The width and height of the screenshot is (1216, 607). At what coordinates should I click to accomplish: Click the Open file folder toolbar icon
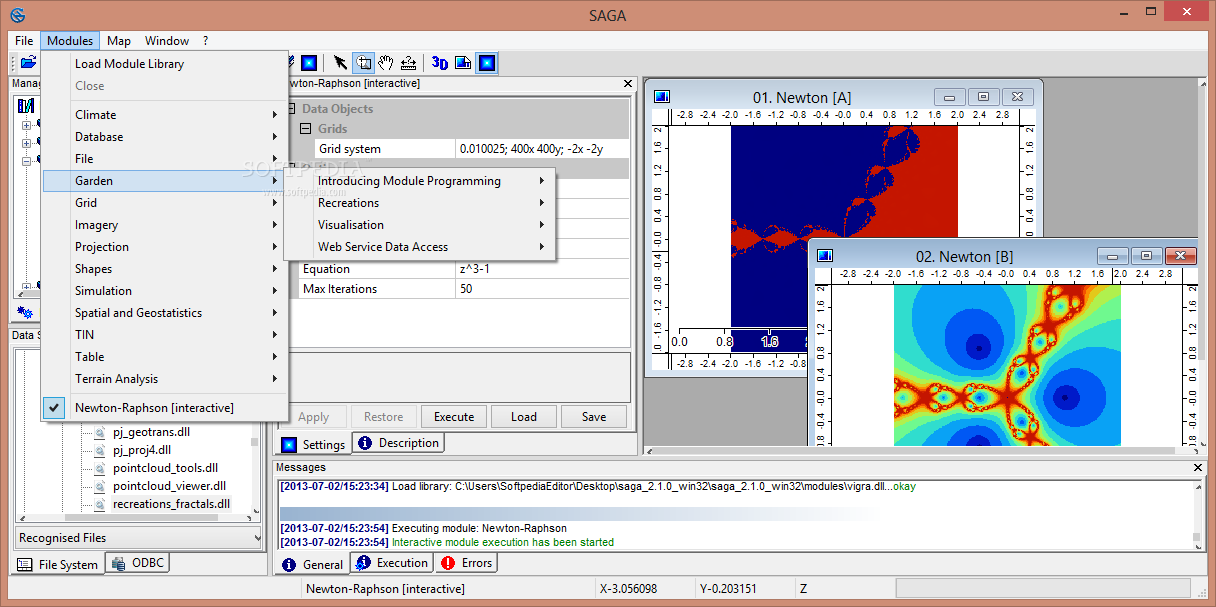[28, 63]
